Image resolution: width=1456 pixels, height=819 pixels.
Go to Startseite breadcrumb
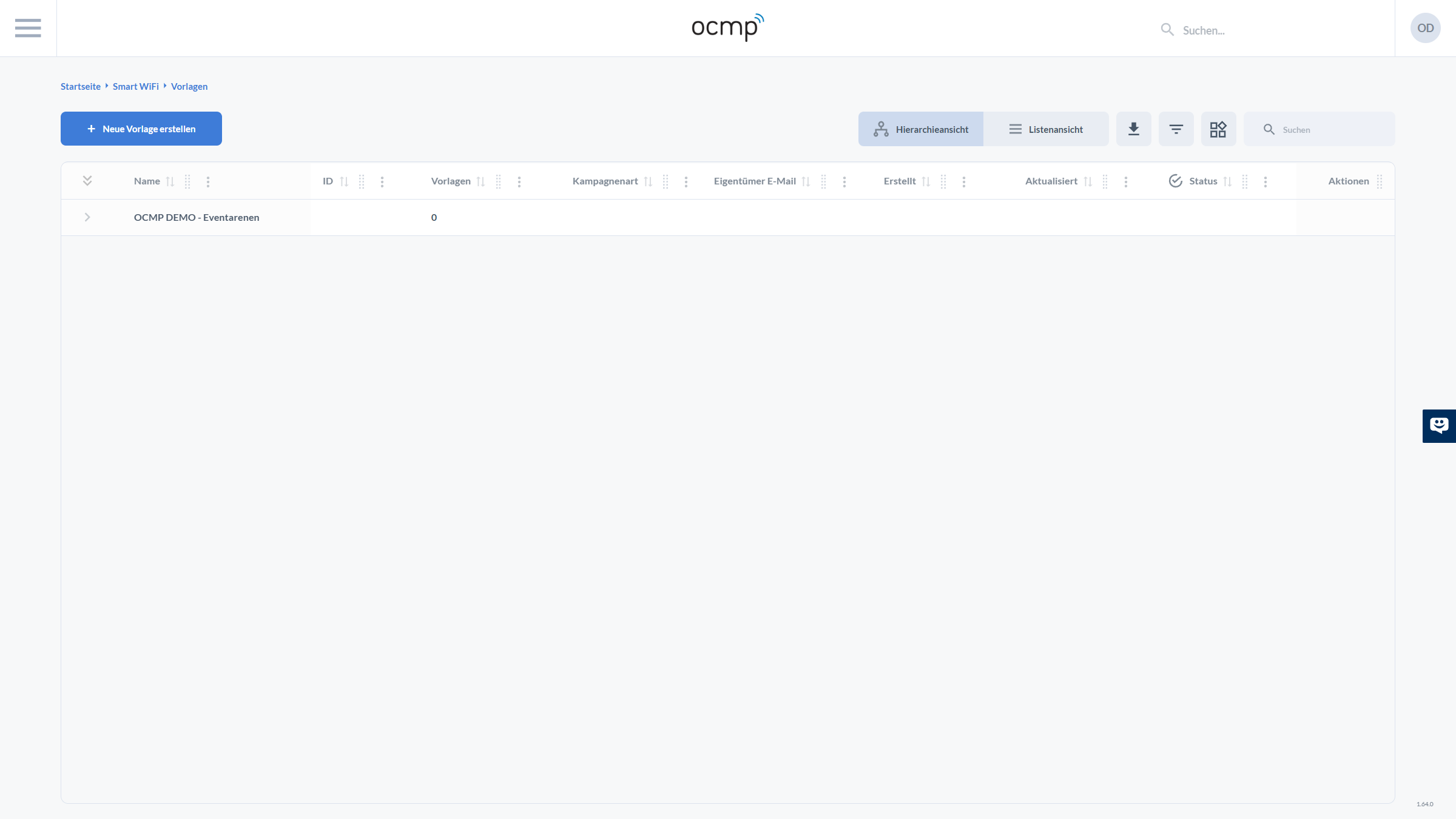pyautogui.click(x=81, y=86)
